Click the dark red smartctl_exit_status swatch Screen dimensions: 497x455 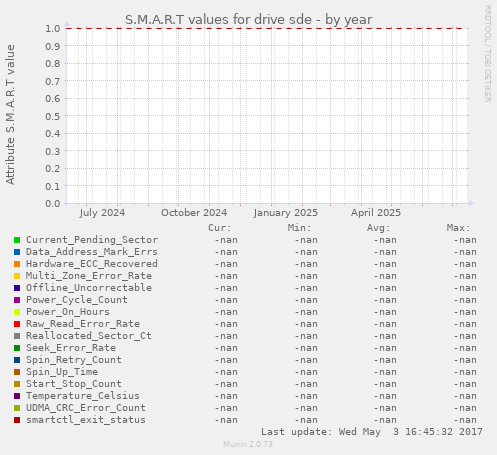pyautogui.click(x=17, y=420)
